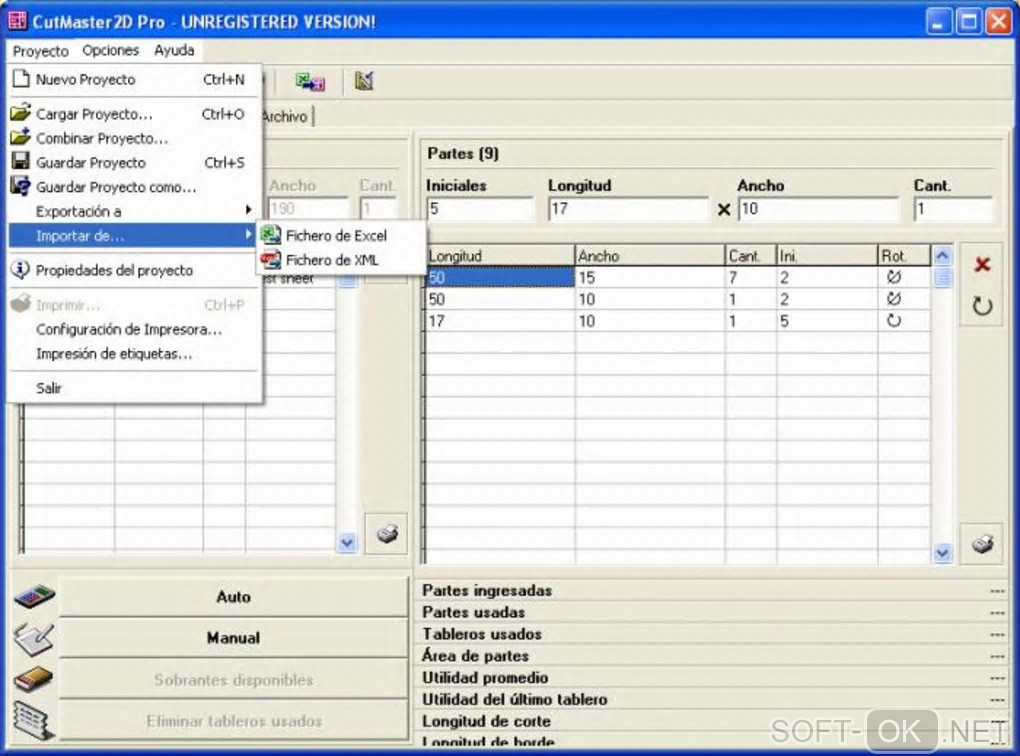Select Salir to exit
Image resolution: width=1020 pixels, height=756 pixels.
click(133, 388)
